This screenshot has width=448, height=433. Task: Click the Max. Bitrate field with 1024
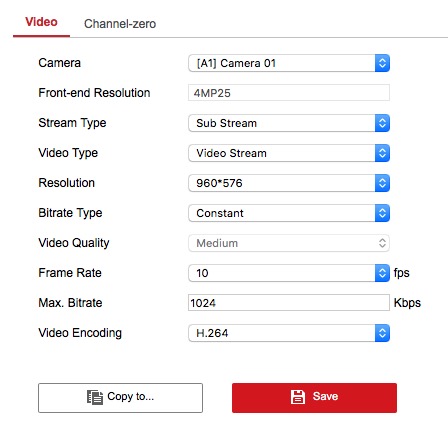(289, 303)
